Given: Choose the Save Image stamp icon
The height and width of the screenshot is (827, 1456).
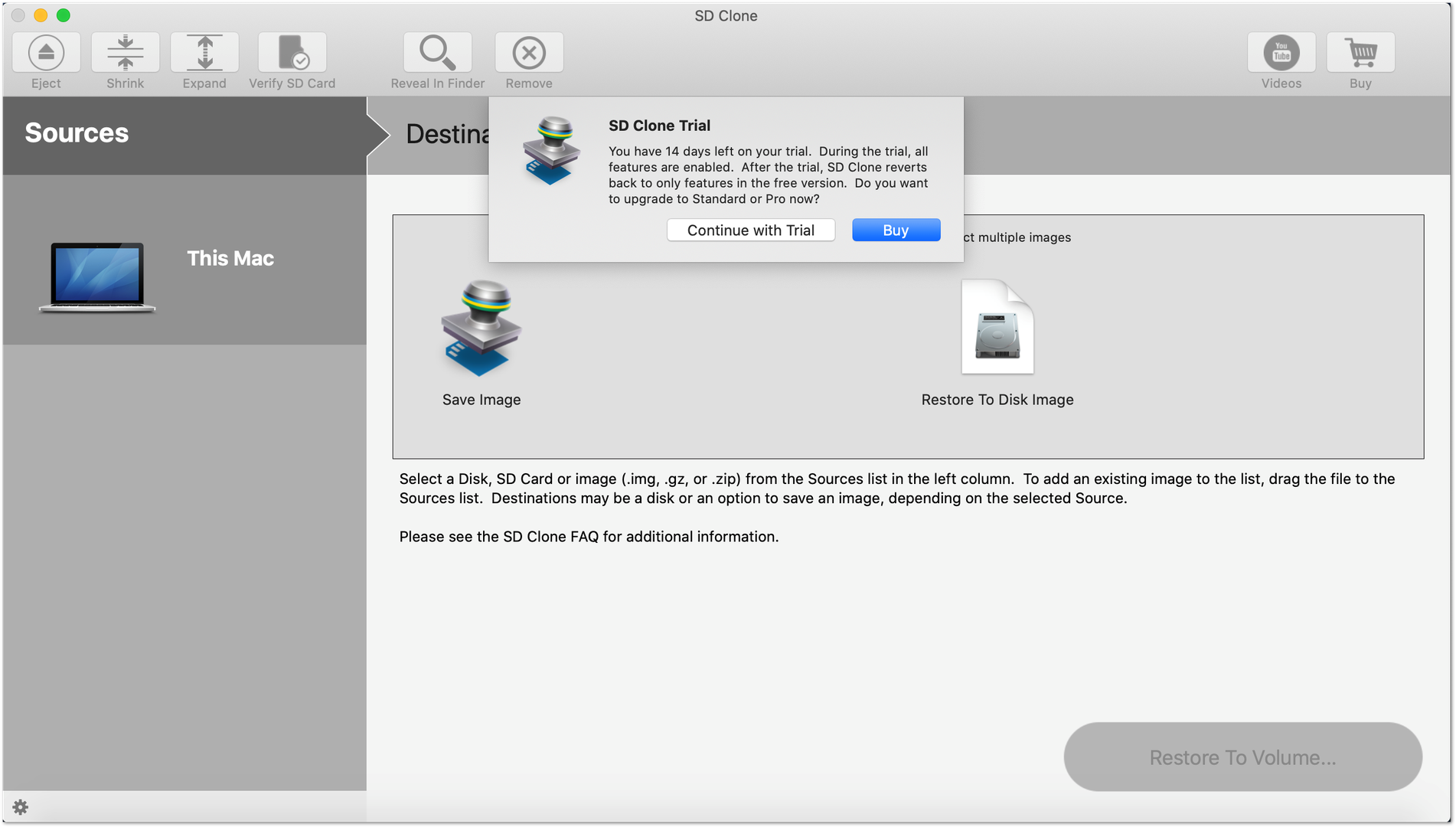Looking at the screenshot, I should 482,328.
